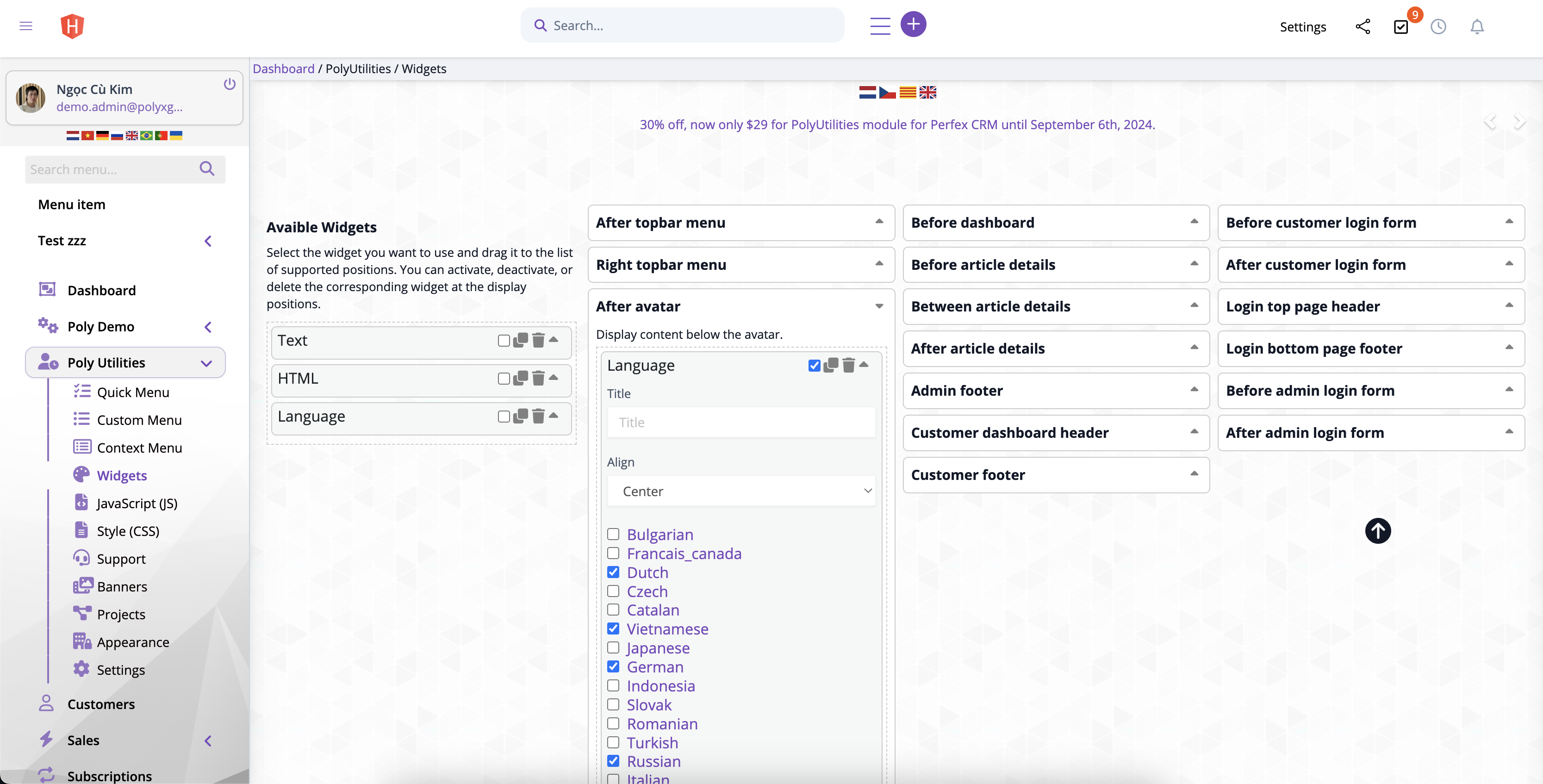Duplicate the Text widget
Image resolution: width=1543 pixels, height=784 pixels.
[521, 340]
